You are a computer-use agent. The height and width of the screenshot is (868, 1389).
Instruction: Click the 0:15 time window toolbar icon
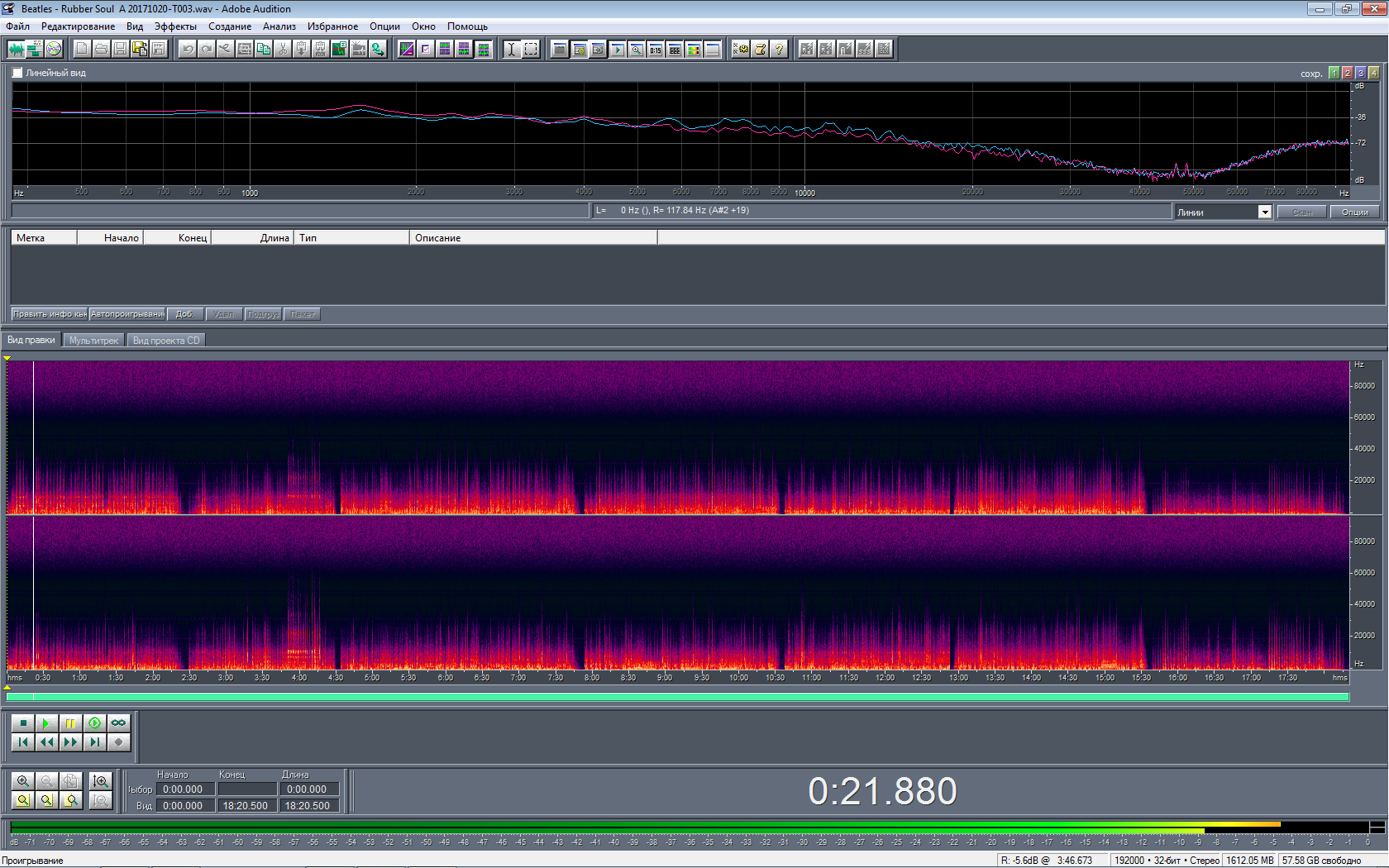[x=656, y=49]
